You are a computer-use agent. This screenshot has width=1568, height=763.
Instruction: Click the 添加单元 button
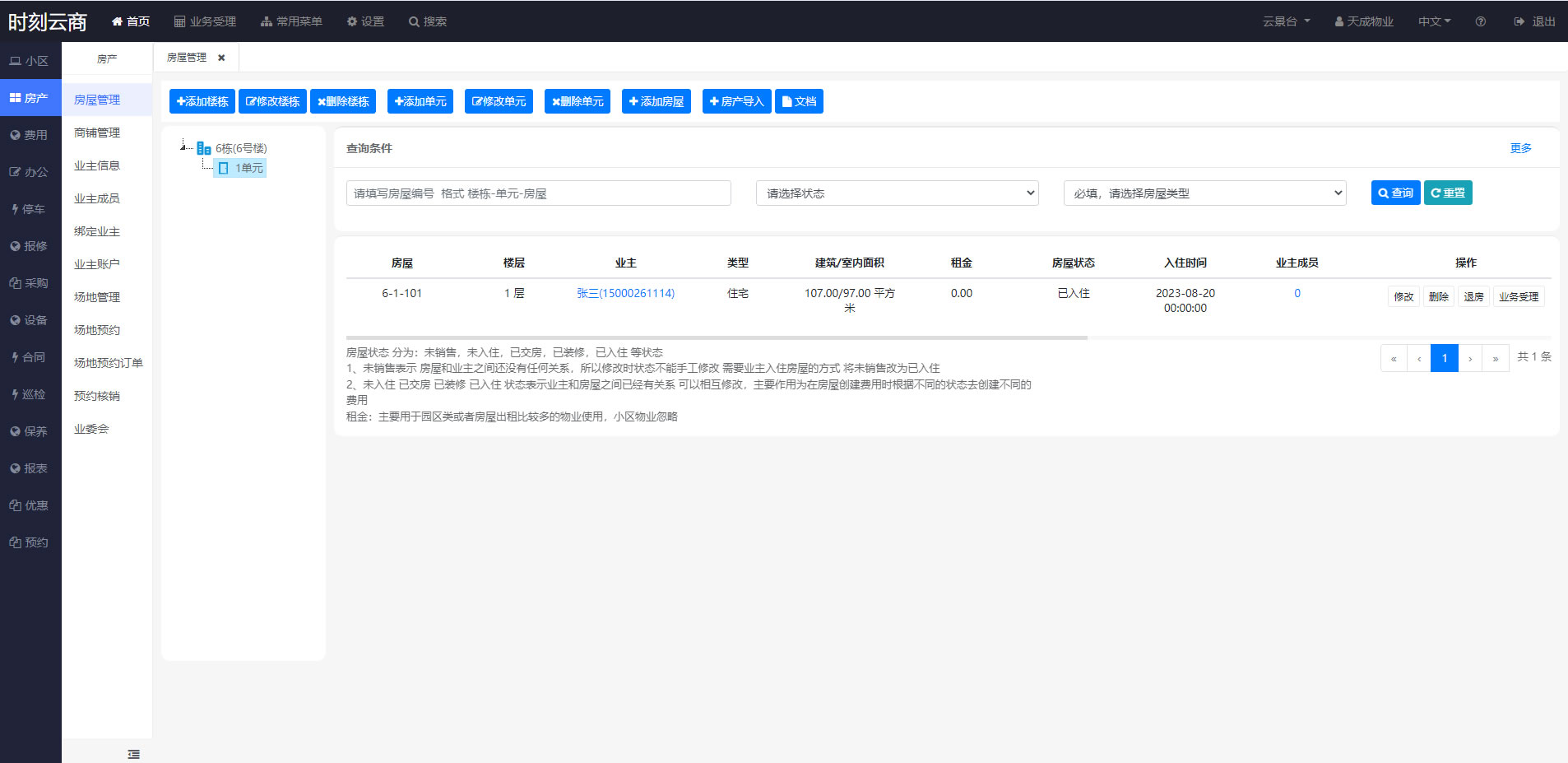point(420,101)
